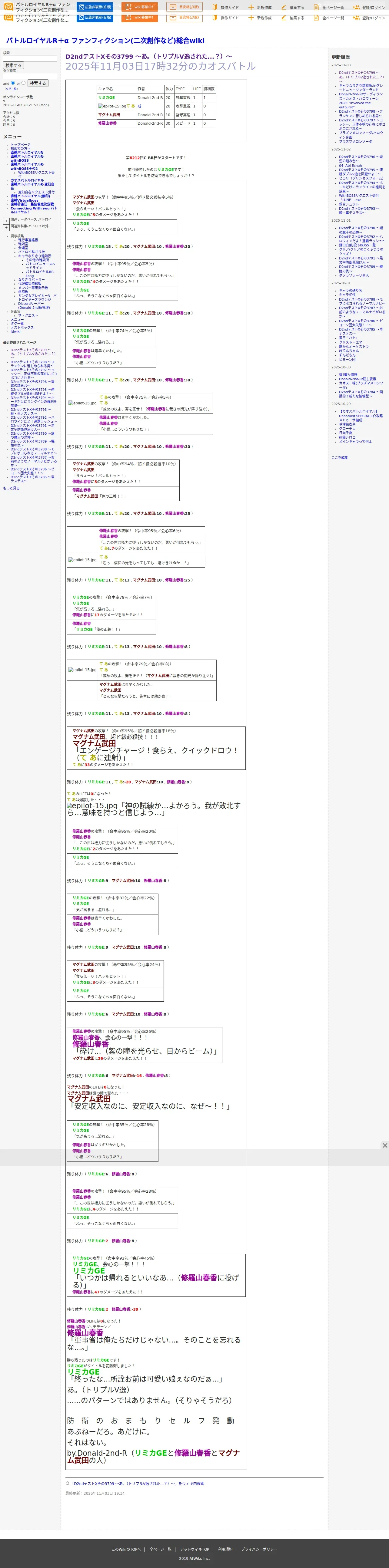This screenshot has height=1568, width=389.
Task: Select the "or" radio button for tag search
Action: pyautogui.click(x=23, y=83)
